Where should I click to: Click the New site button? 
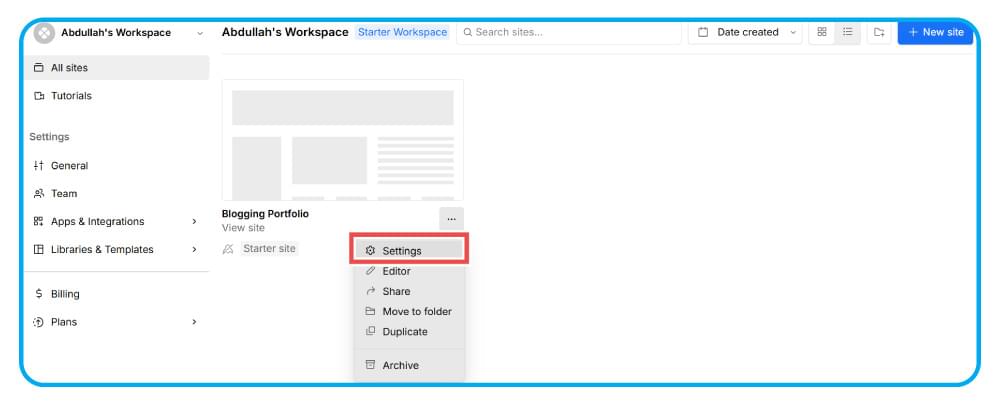point(936,32)
